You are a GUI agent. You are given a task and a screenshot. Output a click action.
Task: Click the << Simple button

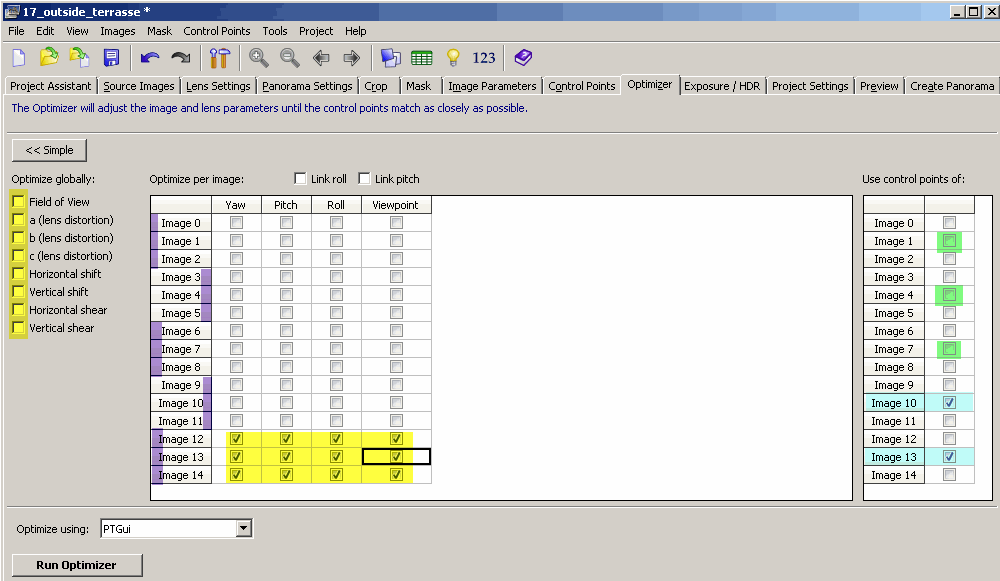click(x=50, y=150)
